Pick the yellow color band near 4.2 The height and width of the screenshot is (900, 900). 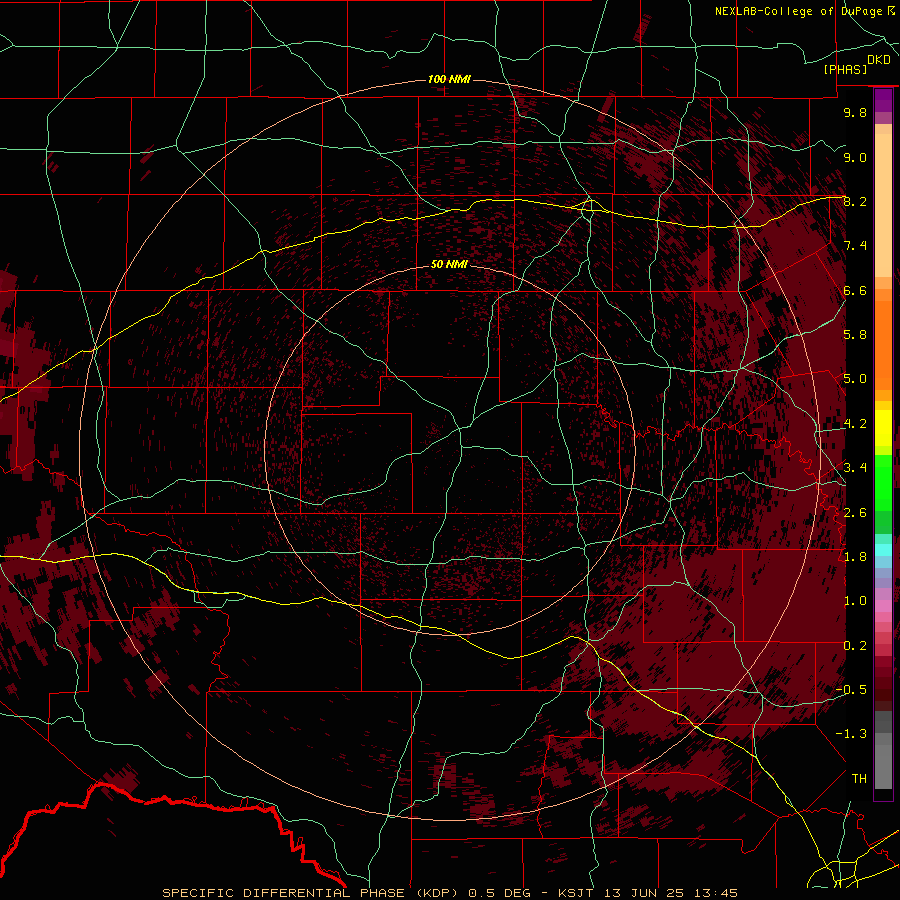click(883, 428)
